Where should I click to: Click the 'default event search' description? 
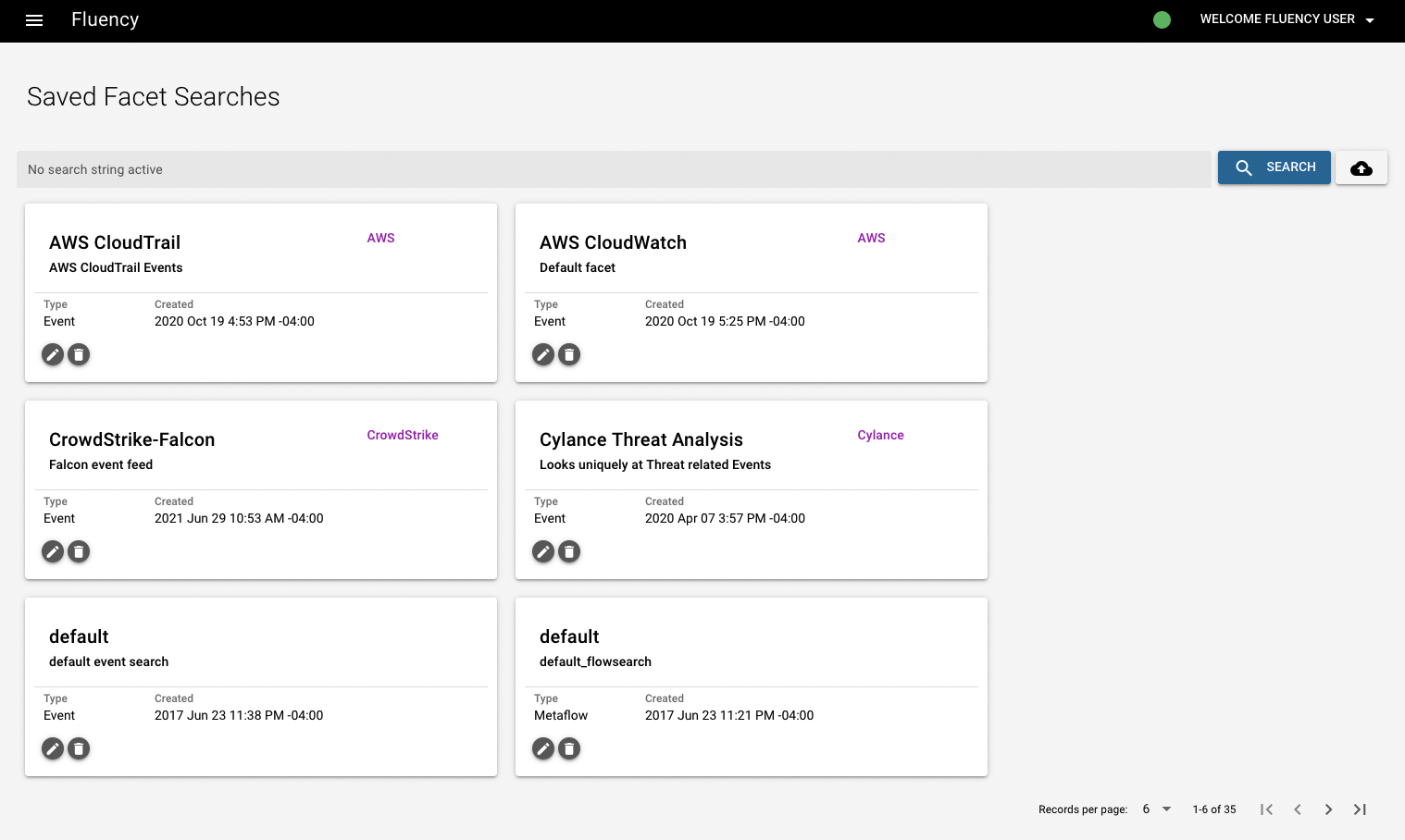click(108, 661)
